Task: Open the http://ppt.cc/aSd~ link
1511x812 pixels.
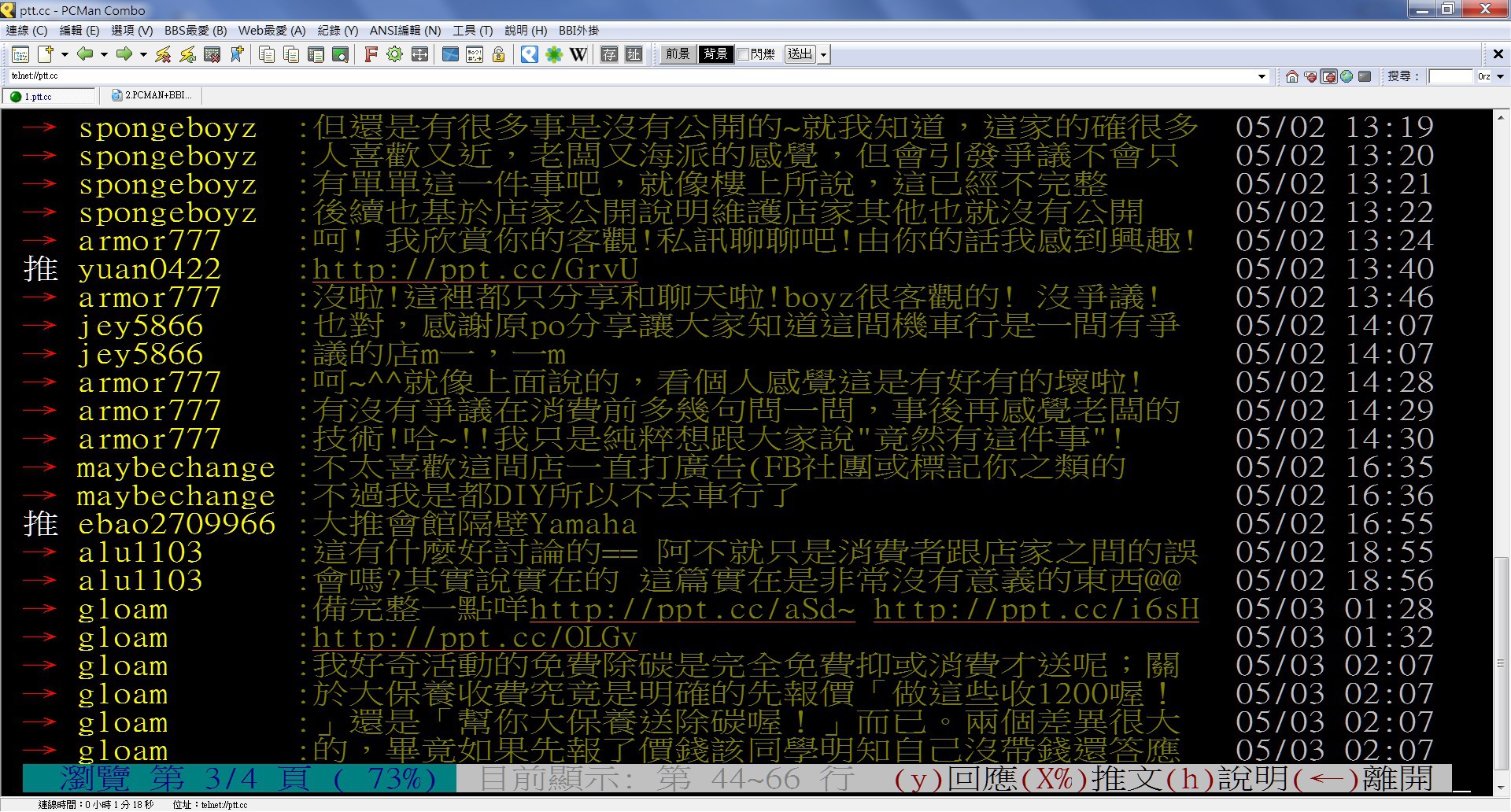Action: point(693,609)
